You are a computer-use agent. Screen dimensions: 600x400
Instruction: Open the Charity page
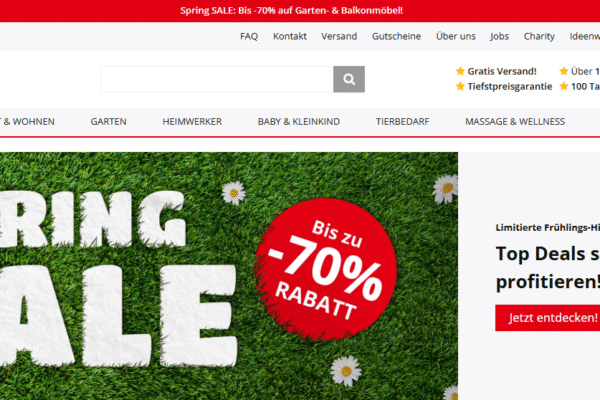539,36
